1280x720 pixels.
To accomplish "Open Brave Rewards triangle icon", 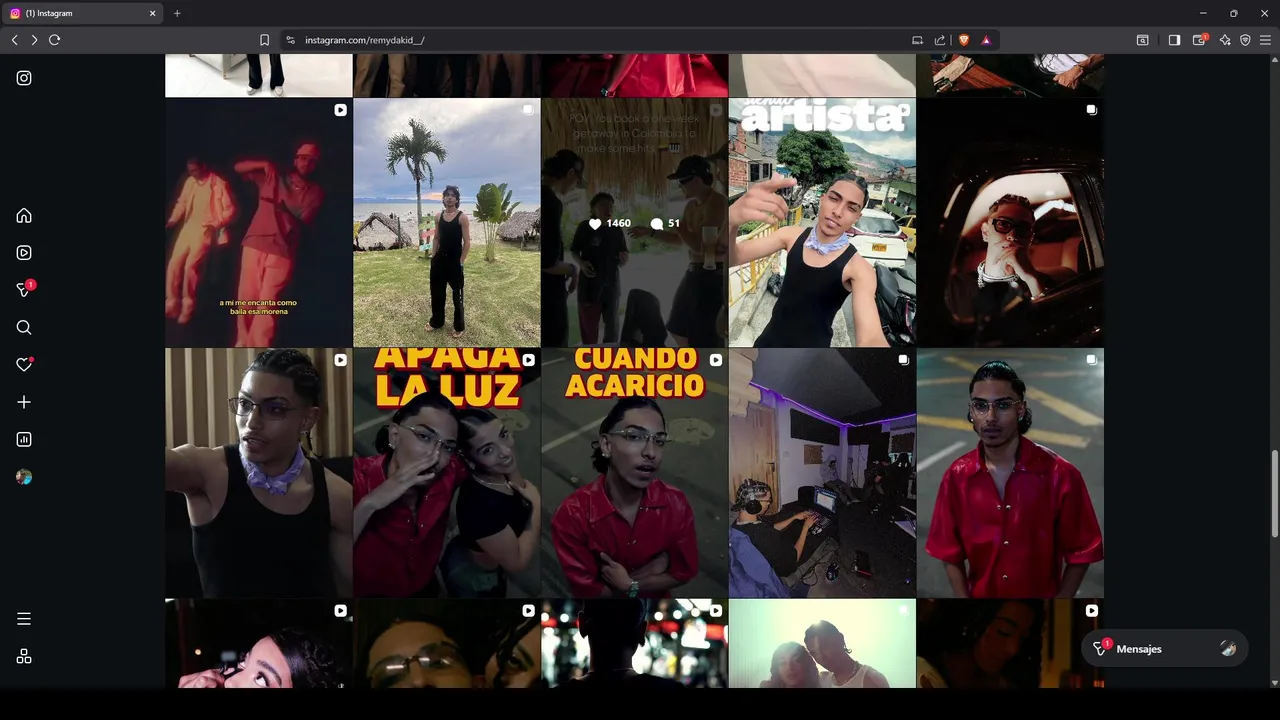I will [x=986, y=40].
